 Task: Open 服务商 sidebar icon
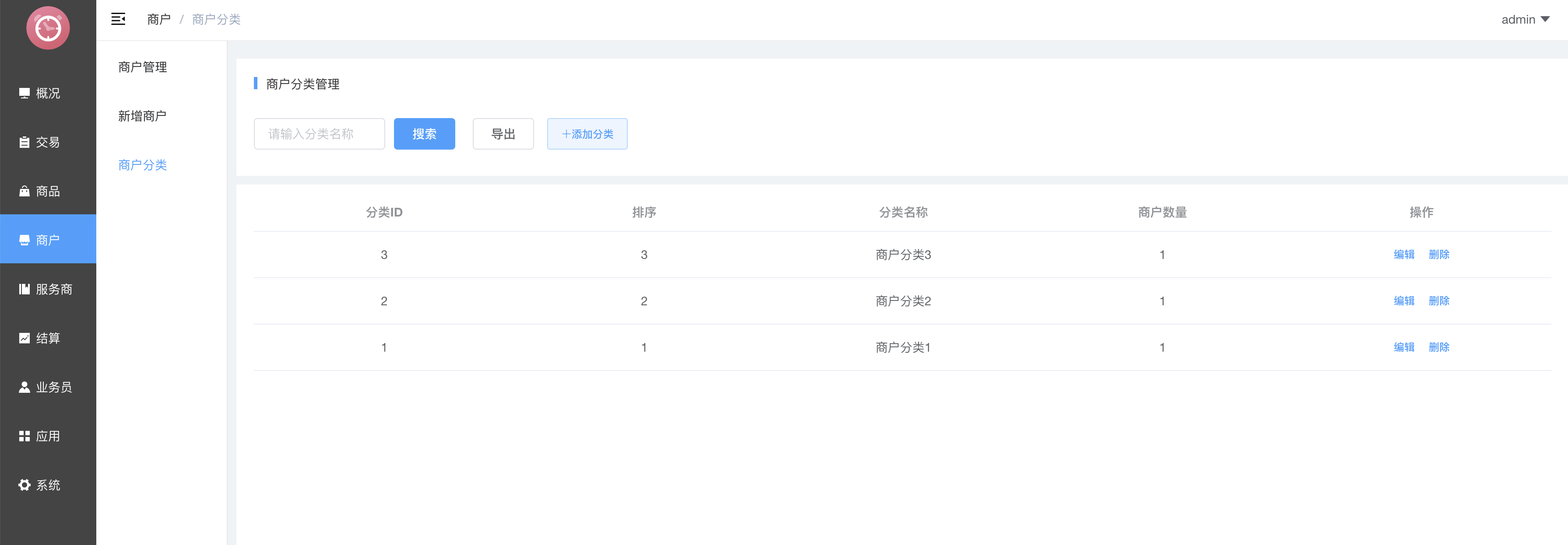point(25,289)
